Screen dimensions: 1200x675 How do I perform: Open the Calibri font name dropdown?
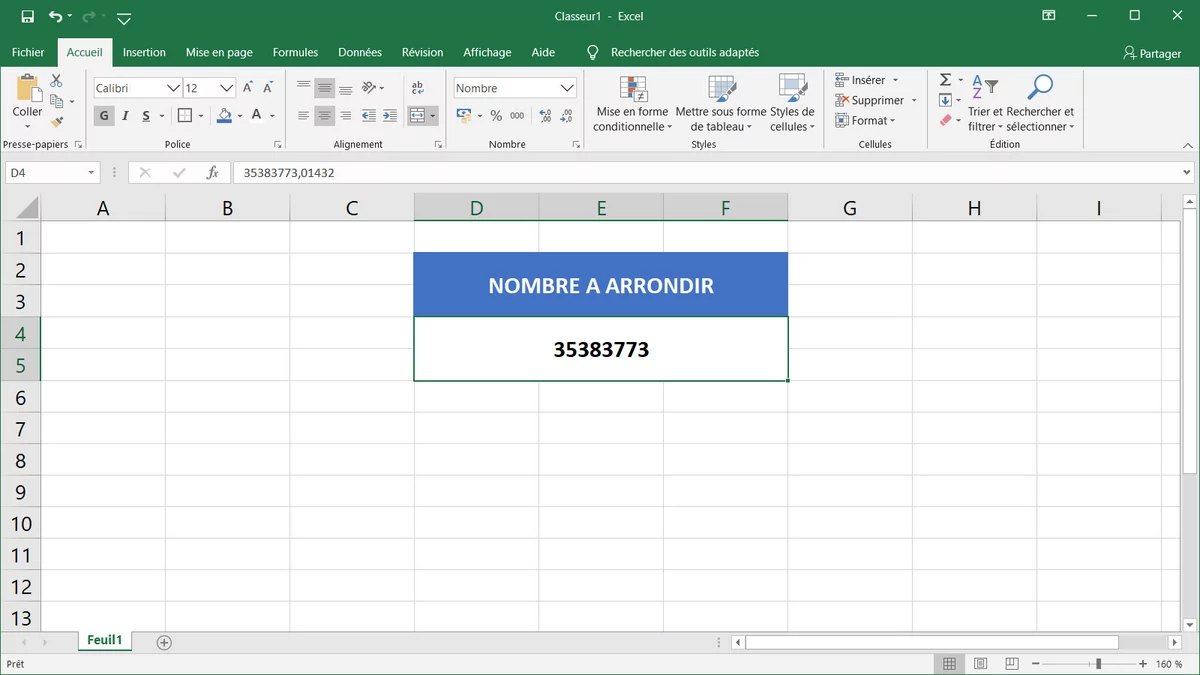173,88
